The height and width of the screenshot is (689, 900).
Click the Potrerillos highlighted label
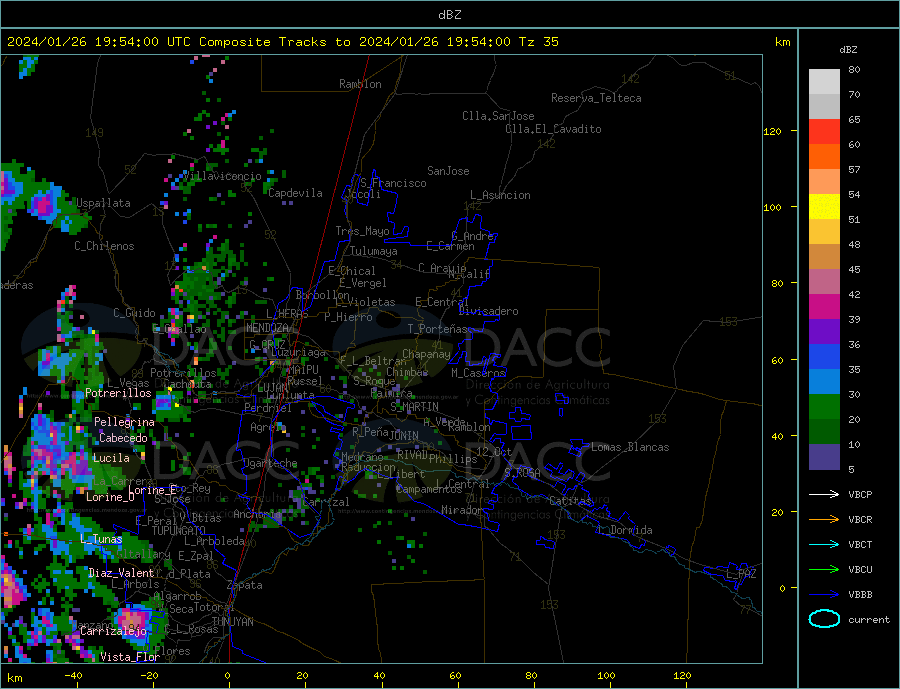[118, 393]
